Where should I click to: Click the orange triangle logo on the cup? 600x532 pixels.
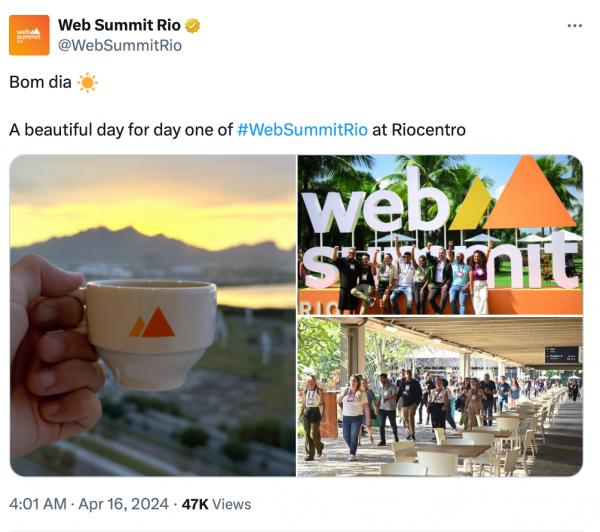coord(152,322)
